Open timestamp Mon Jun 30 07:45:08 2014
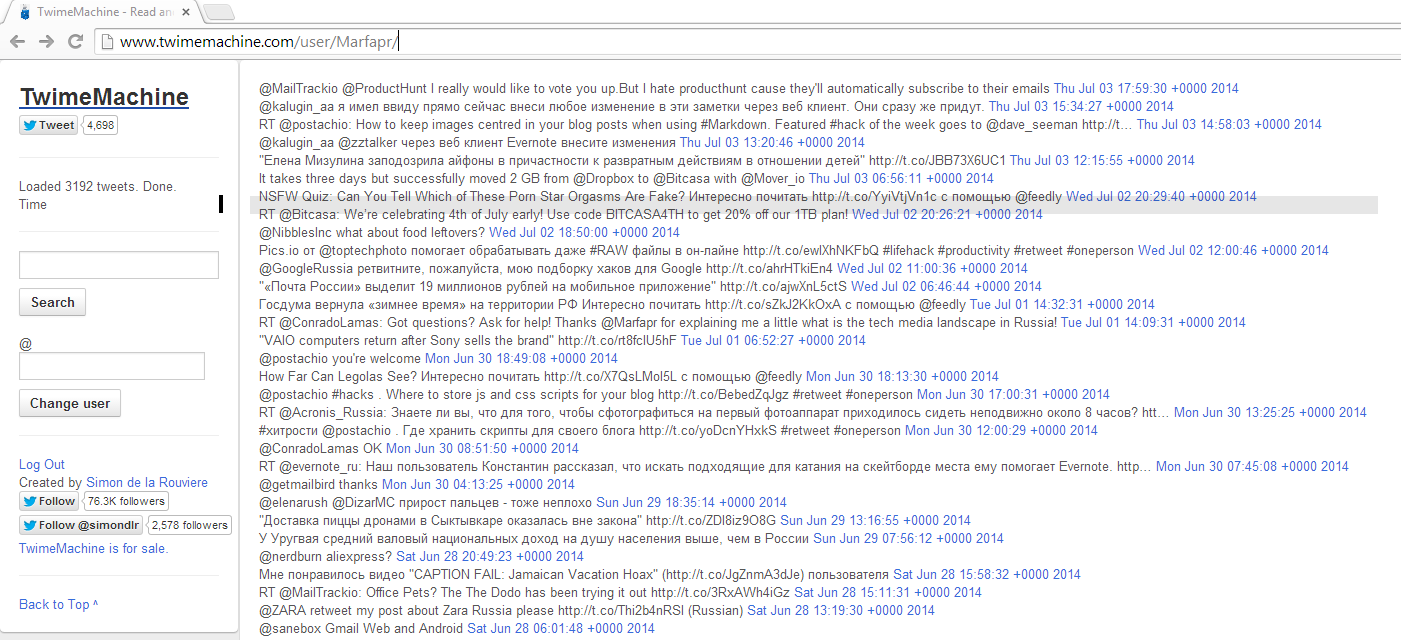Screen dimensions: 1401x640 point(1252,466)
